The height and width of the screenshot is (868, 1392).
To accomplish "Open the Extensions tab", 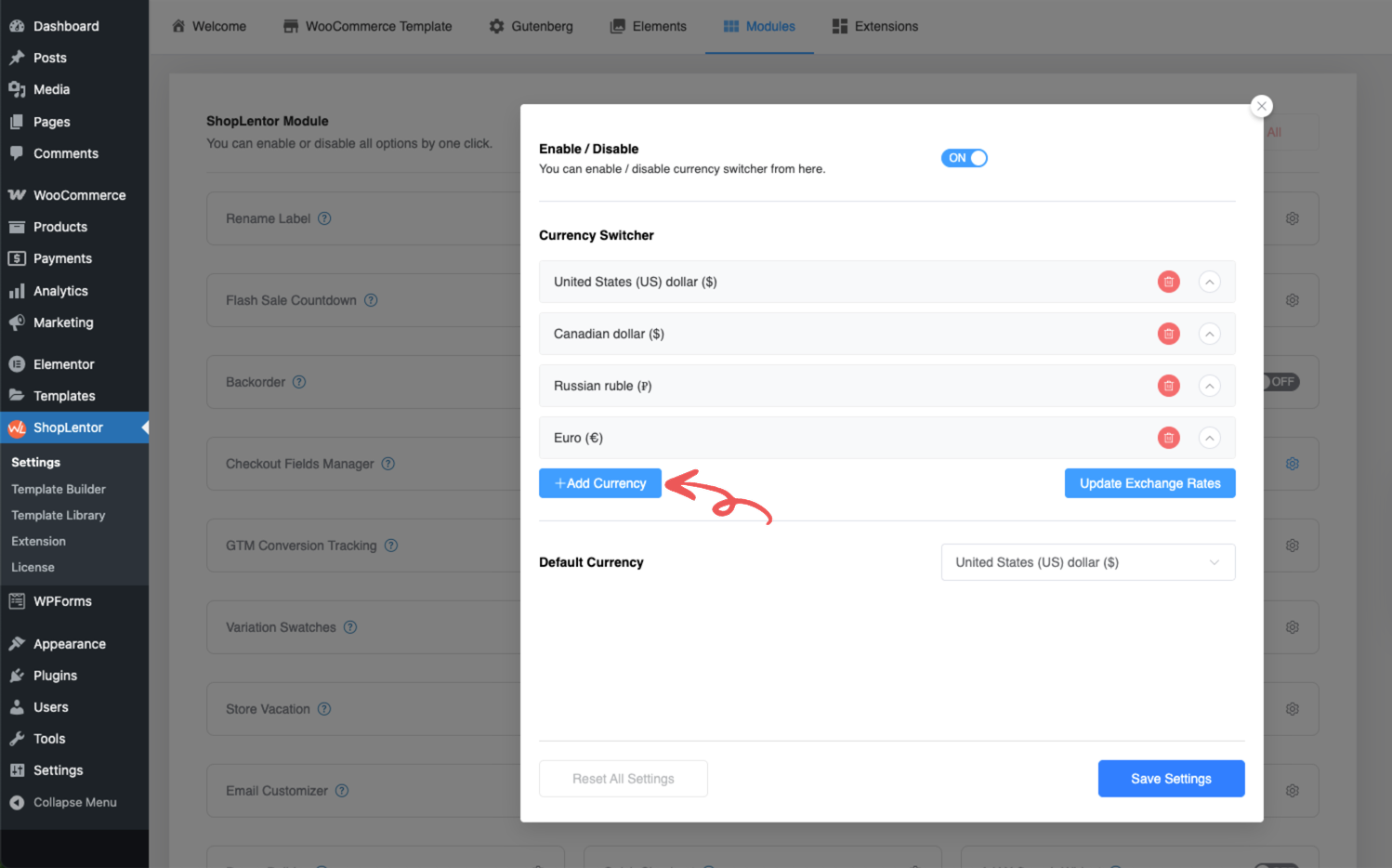I will pyautogui.click(x=875, y=26).
